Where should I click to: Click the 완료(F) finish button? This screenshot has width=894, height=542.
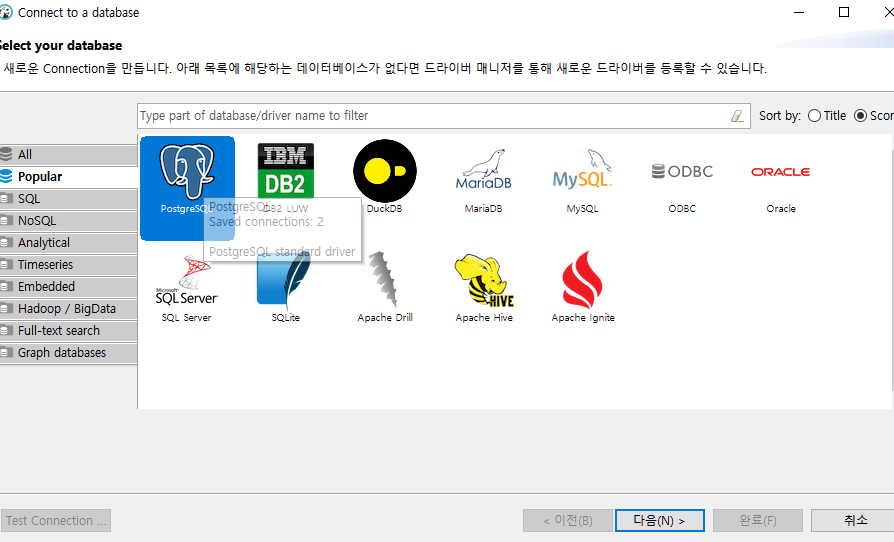758,520
